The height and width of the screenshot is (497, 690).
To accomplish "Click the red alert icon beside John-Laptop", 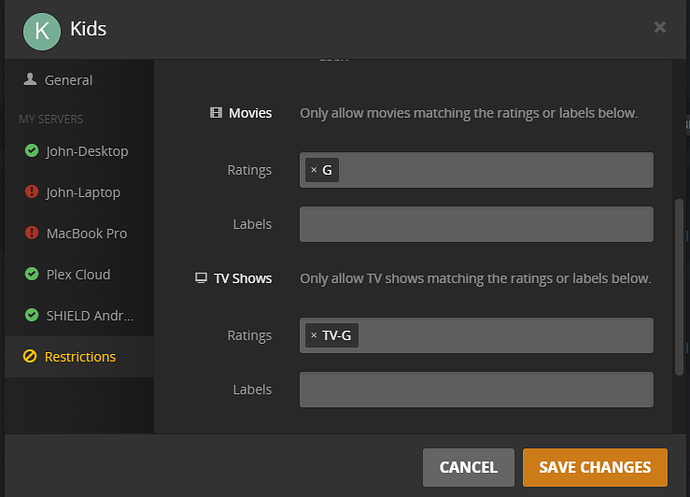I will 31,192.
